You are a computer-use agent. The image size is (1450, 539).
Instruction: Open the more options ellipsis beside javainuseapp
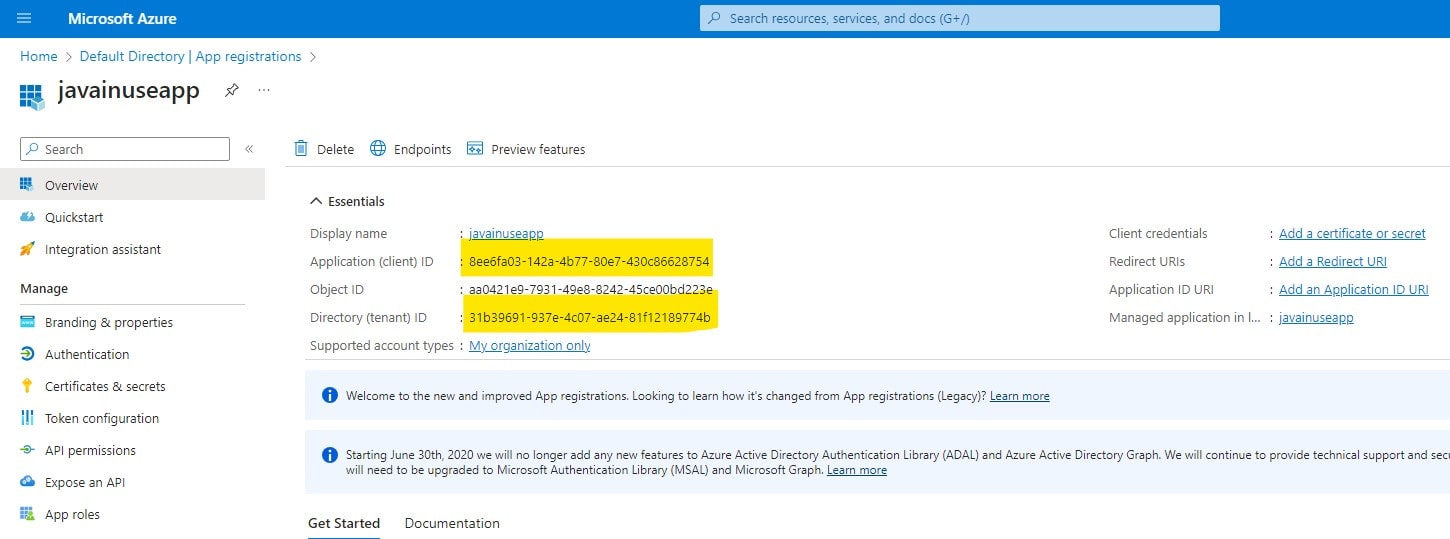pos(264,90)
